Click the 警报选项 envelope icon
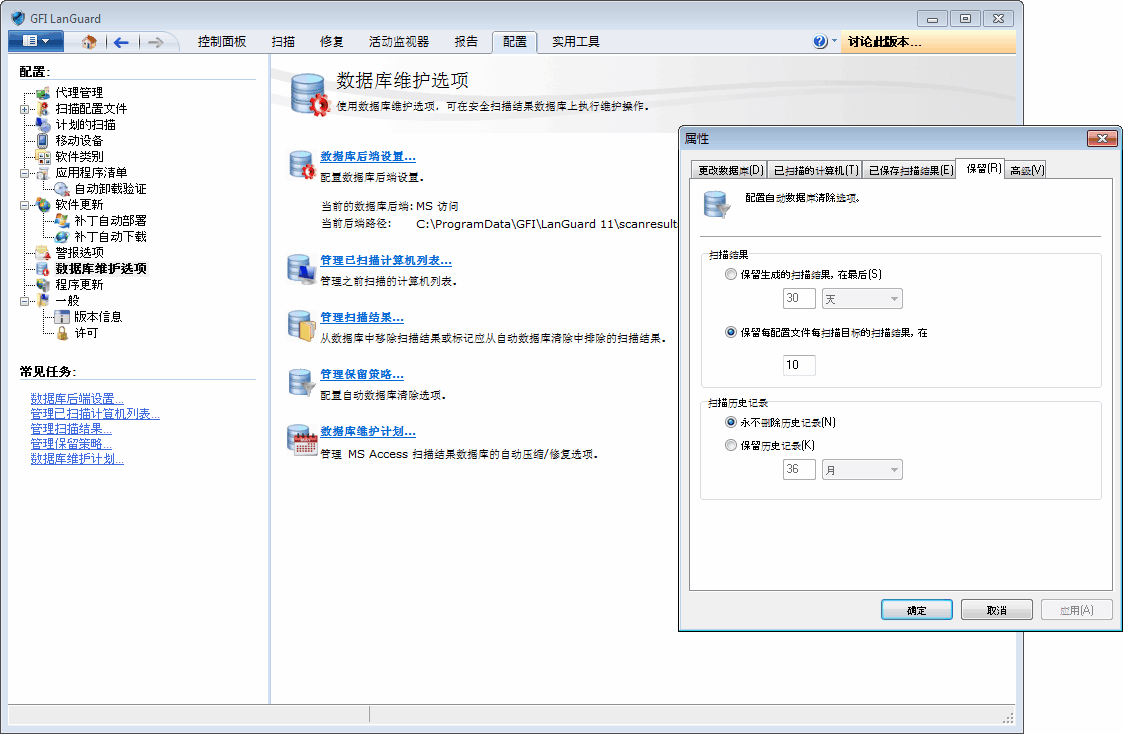The image size is (1123, 734). [43, 253]
